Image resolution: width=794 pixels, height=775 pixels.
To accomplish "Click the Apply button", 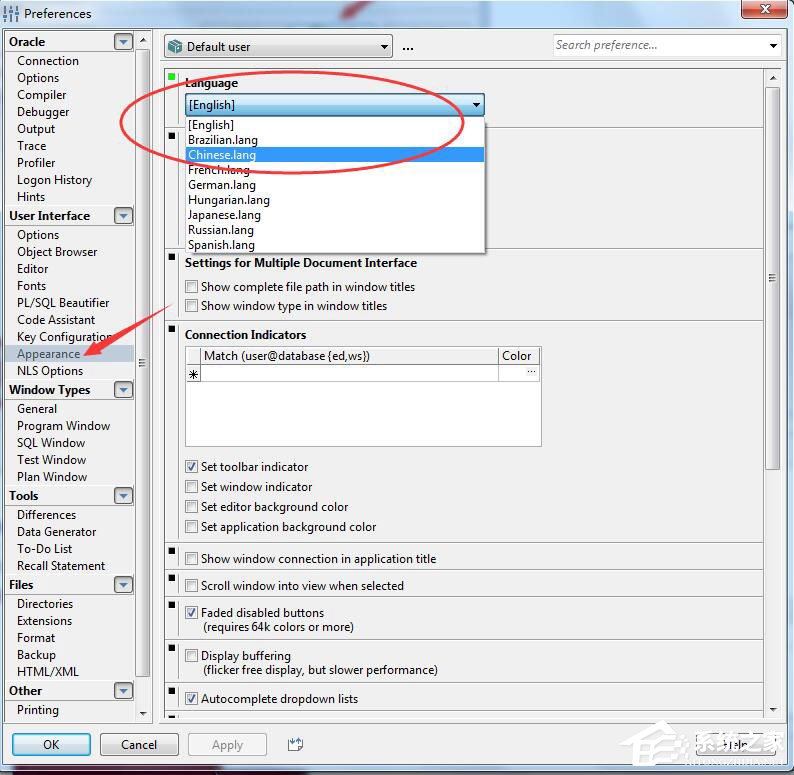I will coord(227,744).
